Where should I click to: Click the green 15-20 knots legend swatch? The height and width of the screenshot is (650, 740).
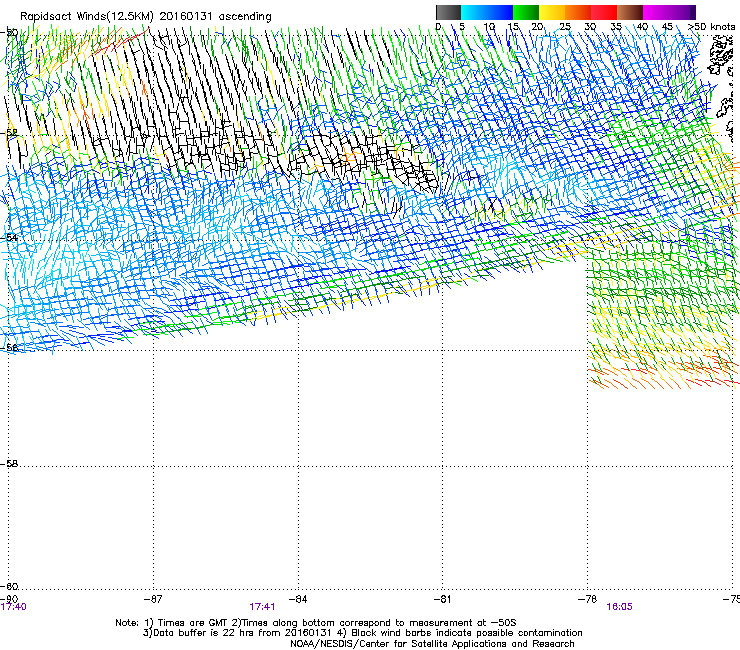click(x=526, y=12)
